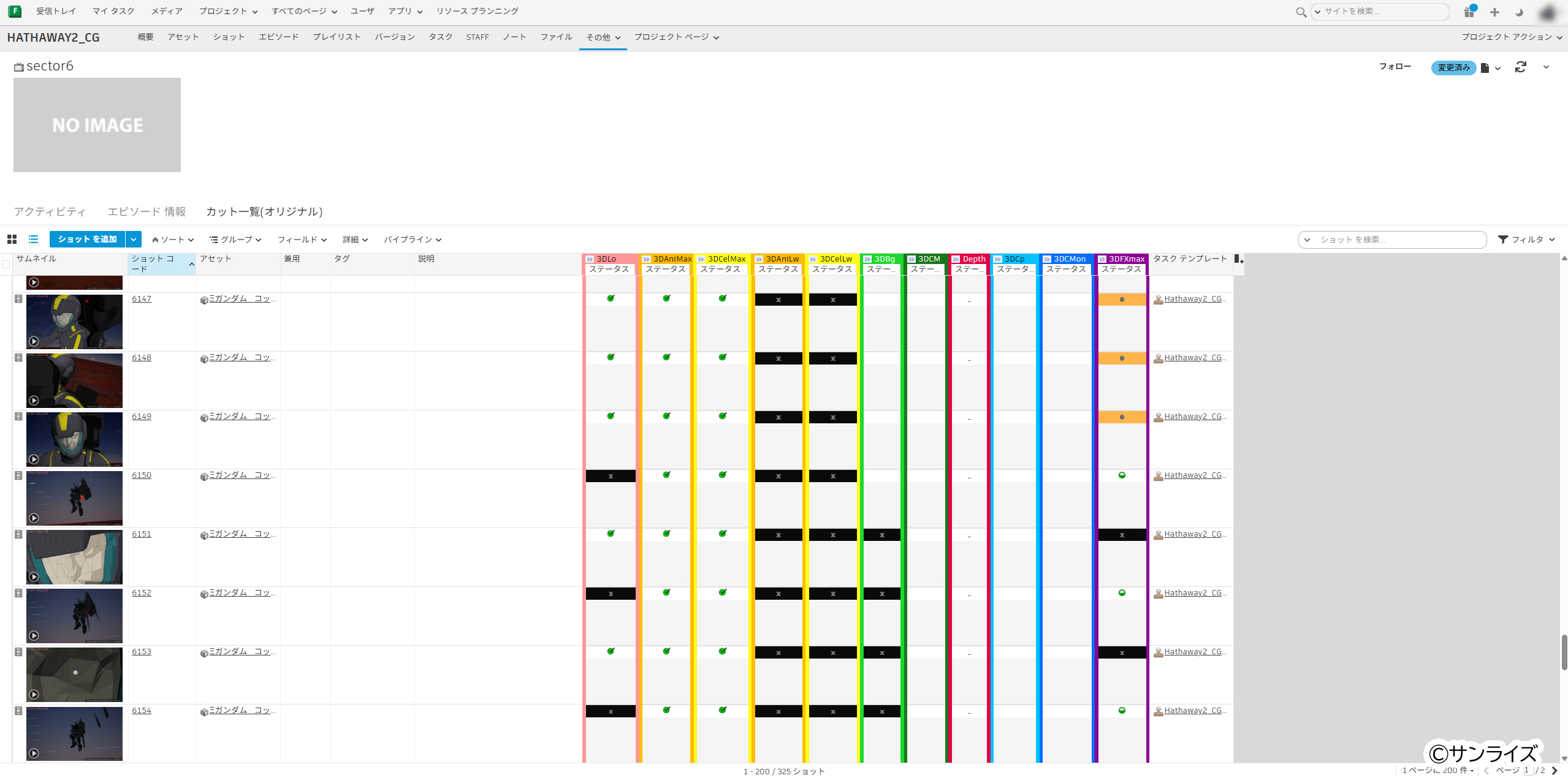Go to next page arrow
1568x778 pixels.
pyautogui.click(x=1554, y=771)
